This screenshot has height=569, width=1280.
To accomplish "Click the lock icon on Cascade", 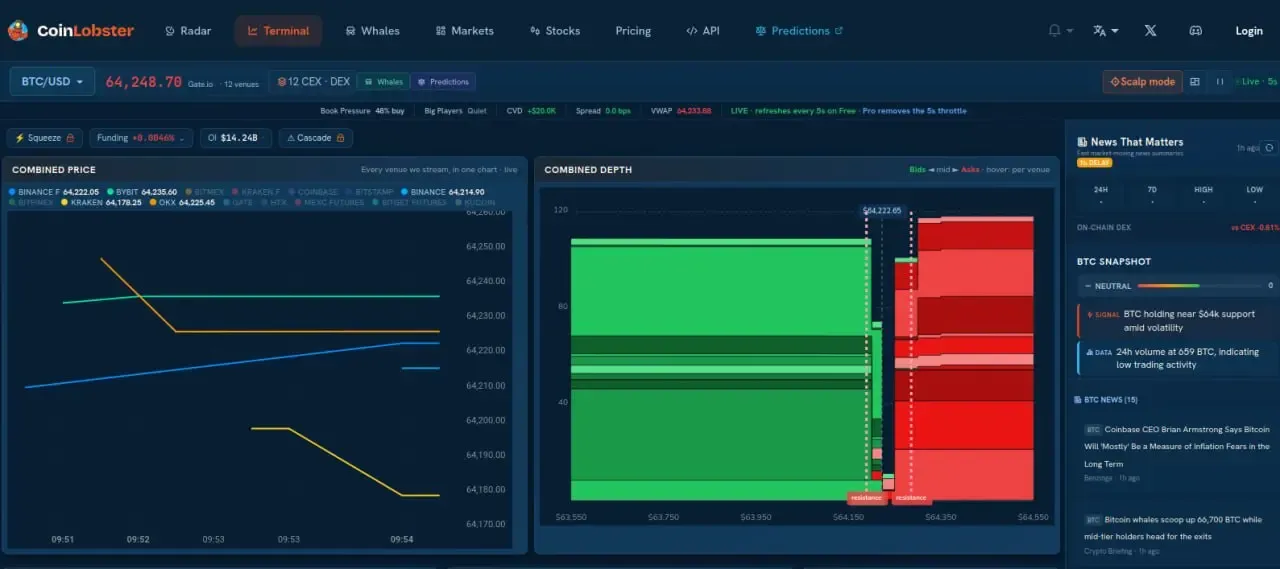I will (x=340, y=138).
